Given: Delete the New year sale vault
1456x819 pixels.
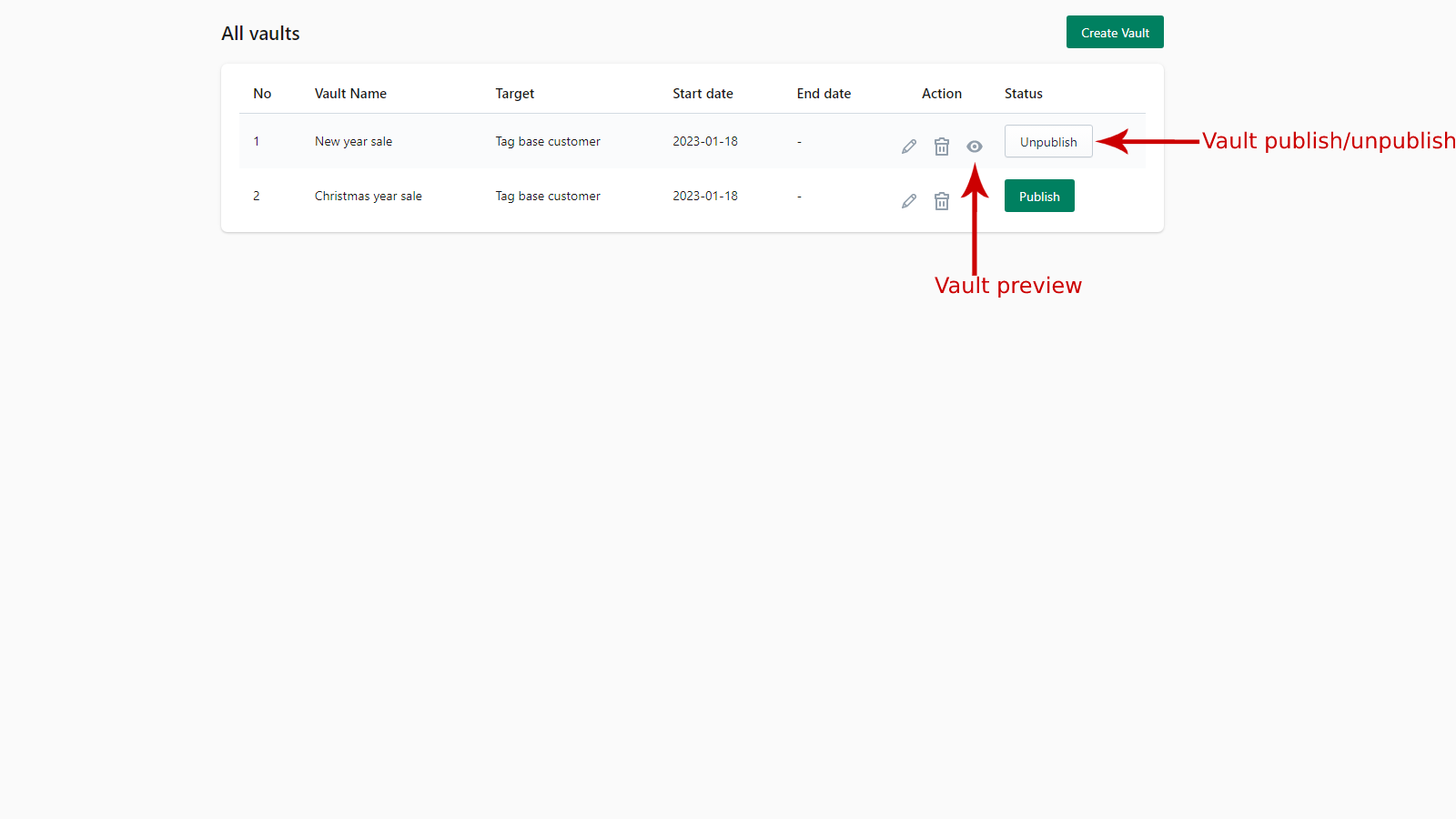Looking at the screenshot, I should coord(942,147).
